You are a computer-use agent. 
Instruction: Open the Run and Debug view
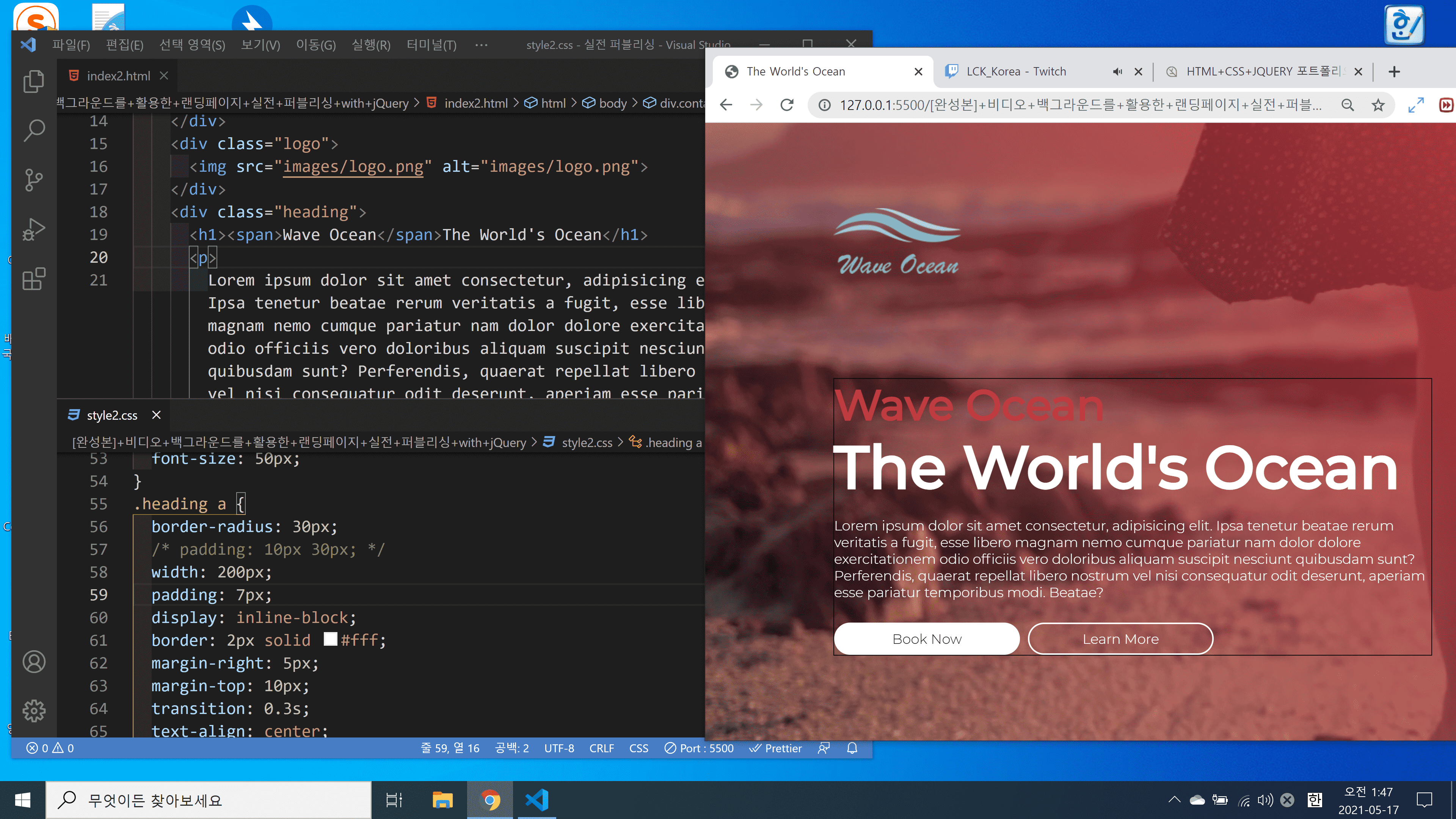34,229
